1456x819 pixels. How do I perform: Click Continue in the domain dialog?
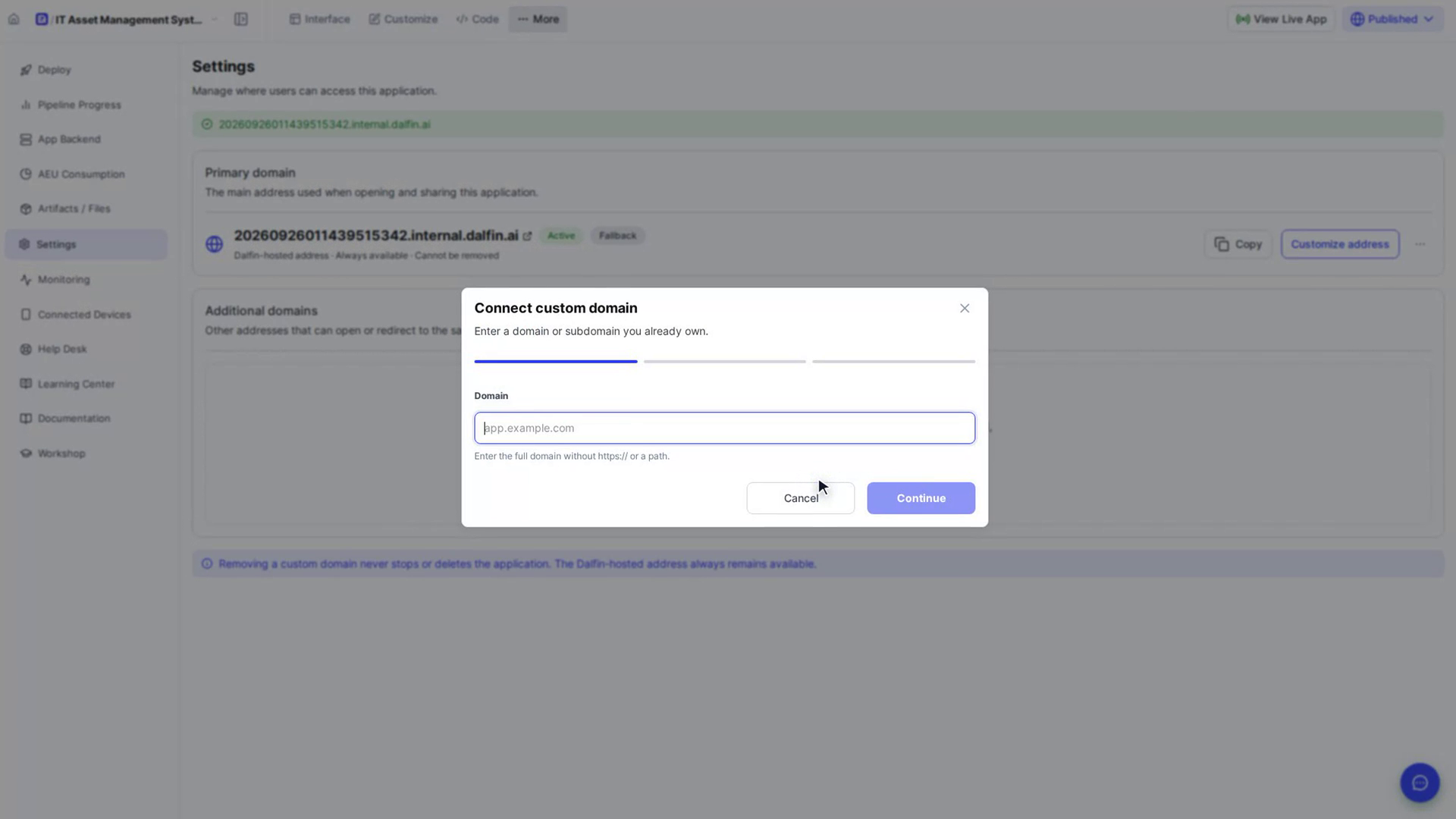tap(921, 498)
